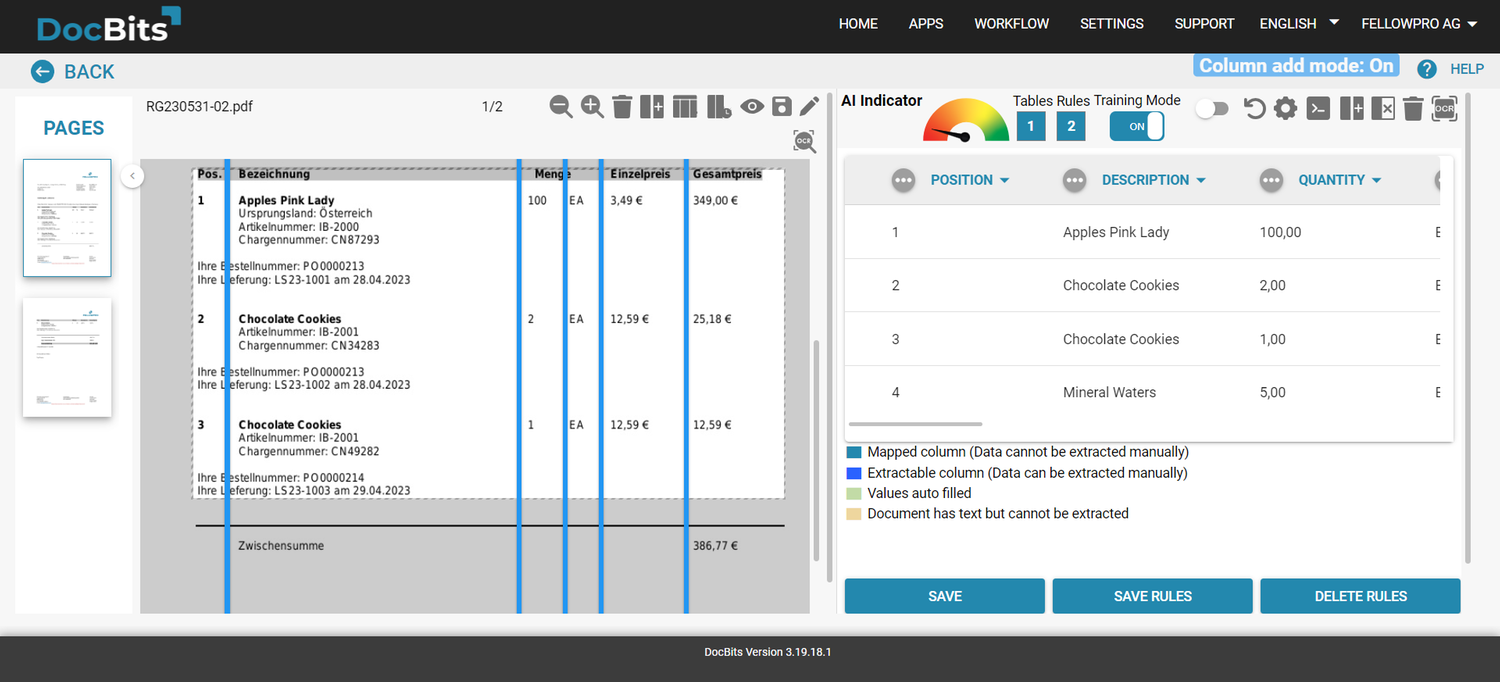Switch Tables Rules Training Mode to off

[1136, 126]
